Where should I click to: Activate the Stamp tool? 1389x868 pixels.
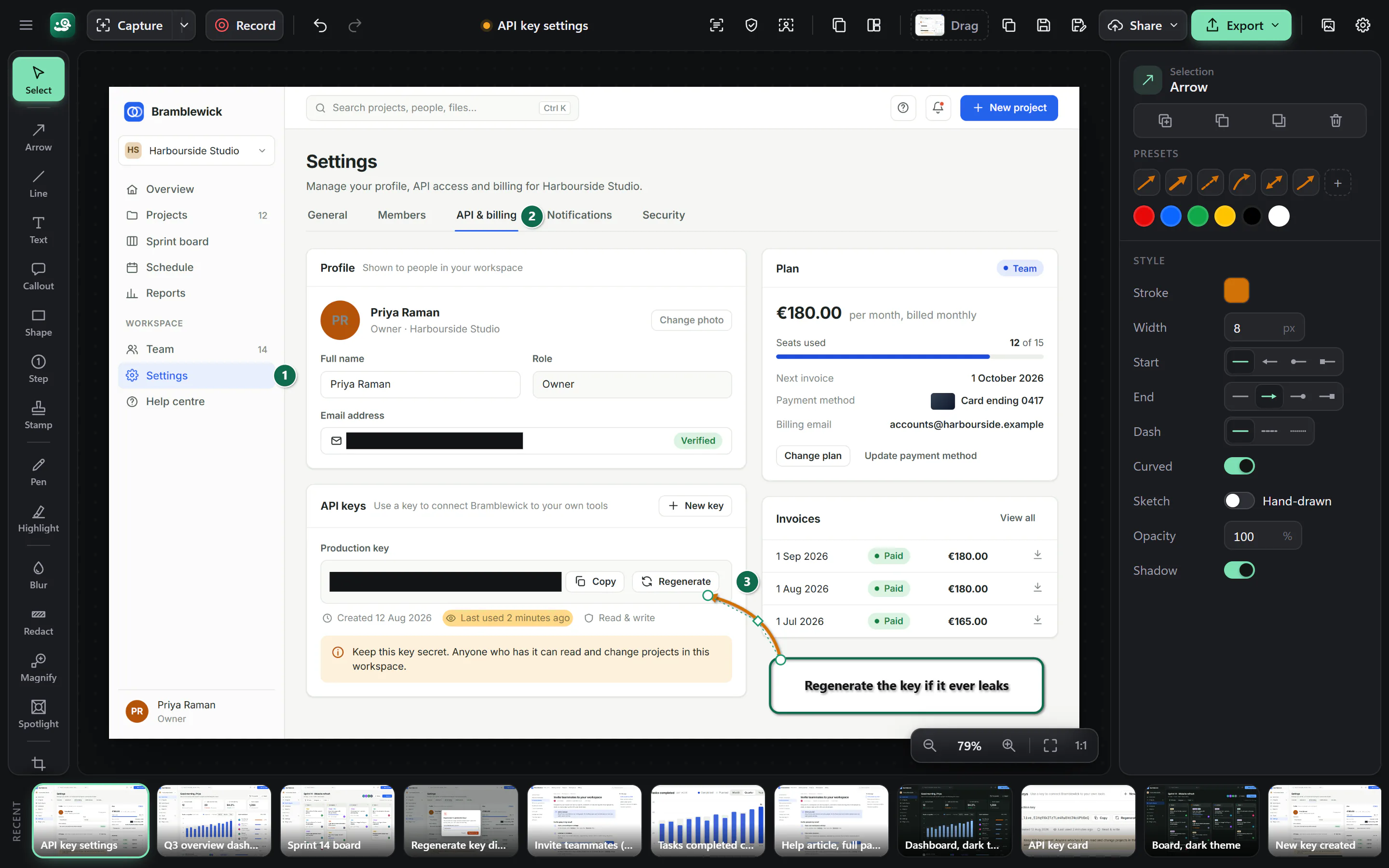pyautogui.click(x=39, y=415)
